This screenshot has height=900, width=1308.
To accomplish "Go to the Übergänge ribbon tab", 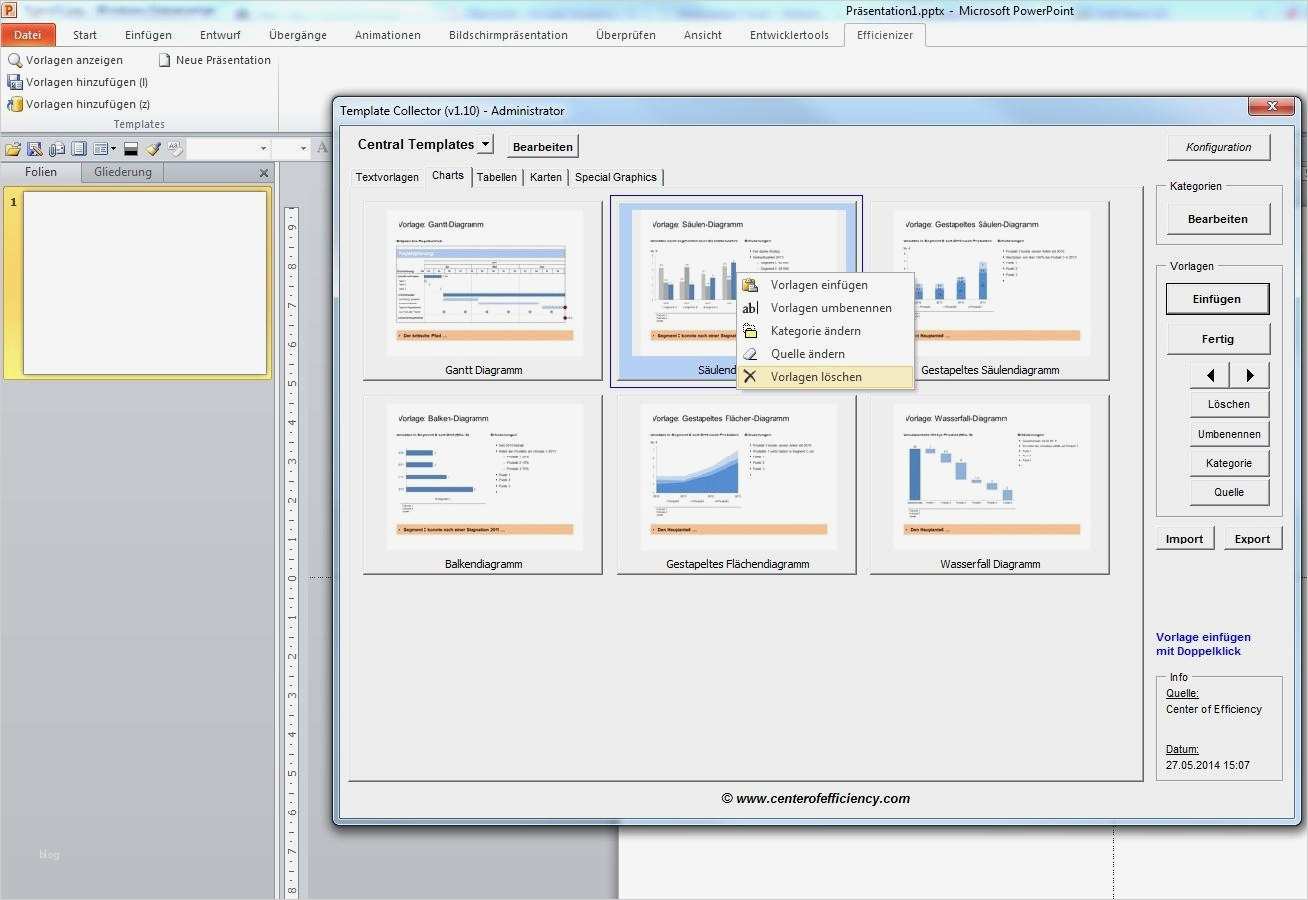I will click(298, 35).
